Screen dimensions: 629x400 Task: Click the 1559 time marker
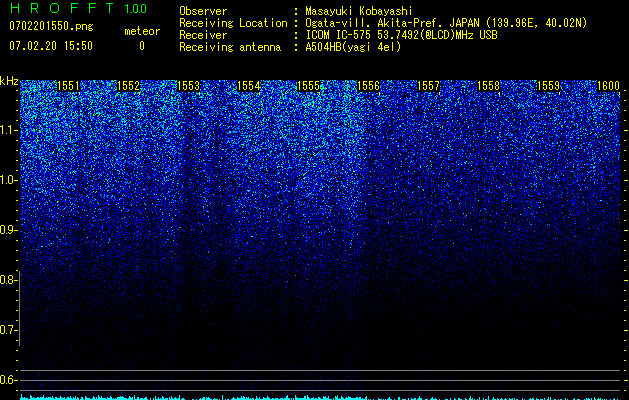[x=548, y=86]
